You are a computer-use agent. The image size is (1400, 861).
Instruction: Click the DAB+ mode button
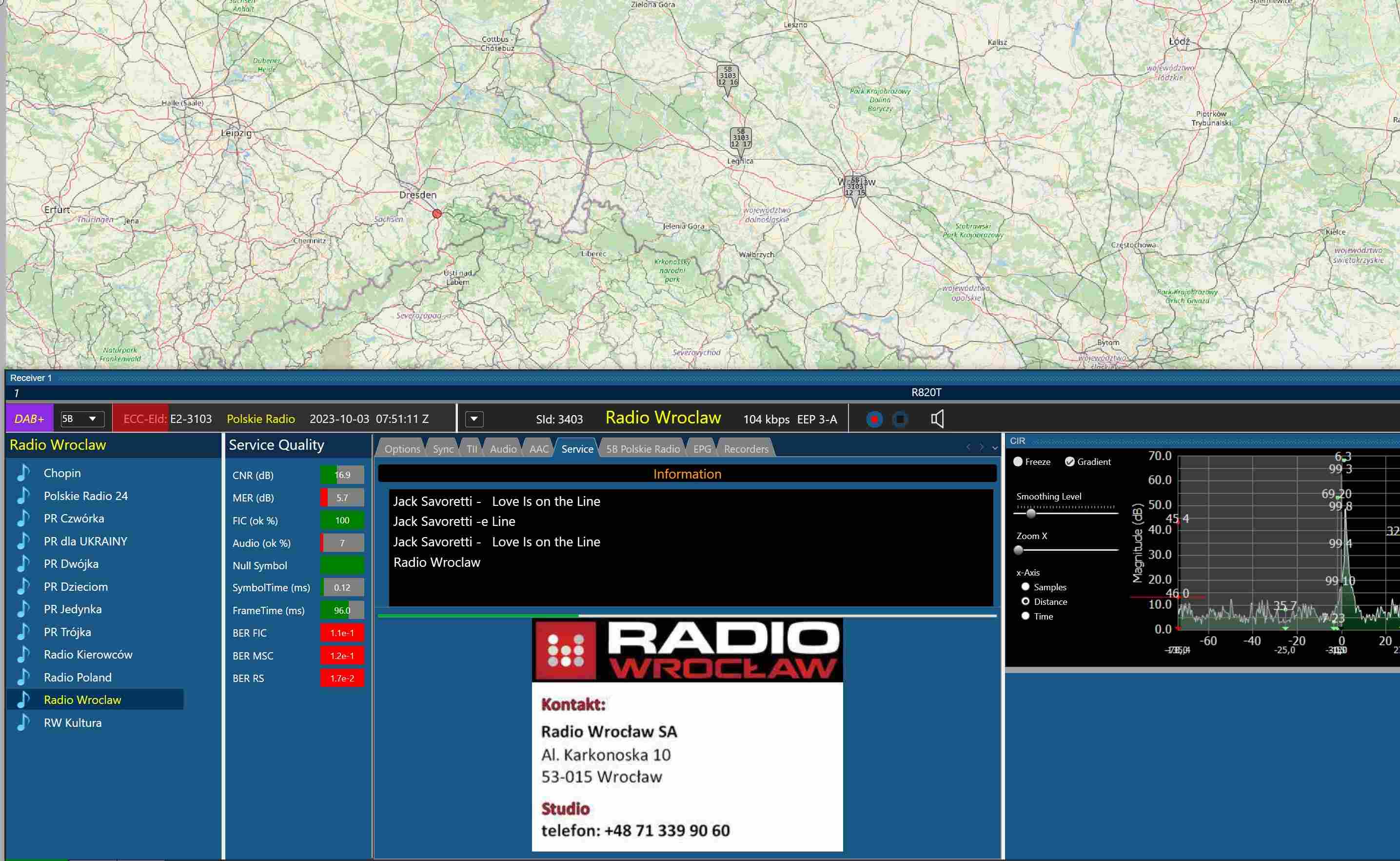(30, 419)
